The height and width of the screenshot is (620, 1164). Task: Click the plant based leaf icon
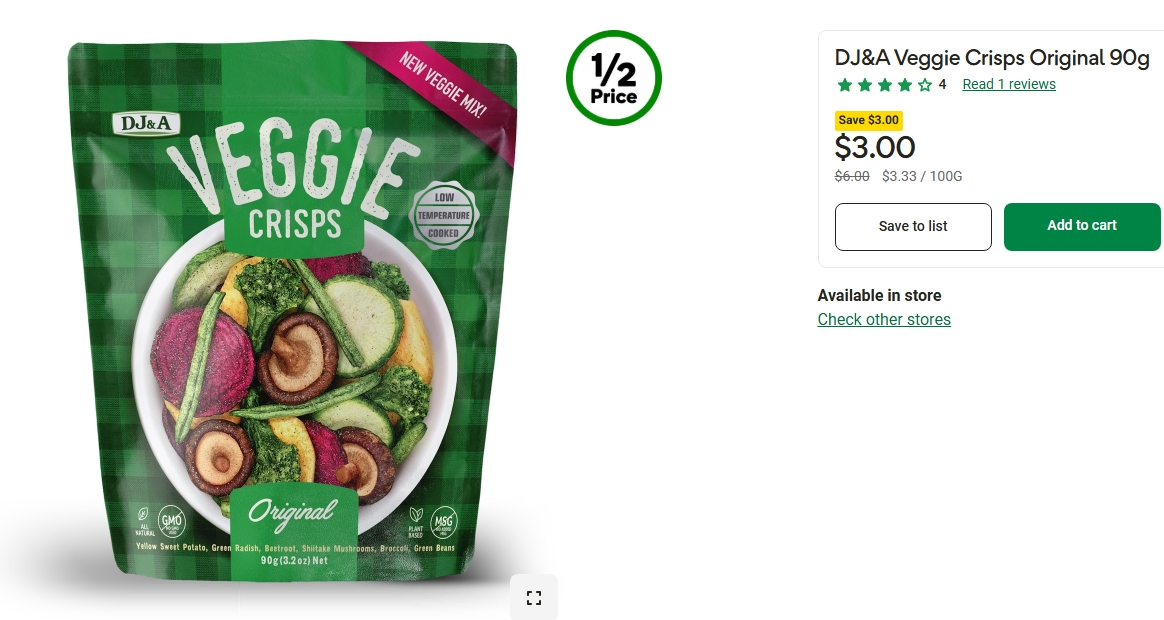click(x=415, y=518)
